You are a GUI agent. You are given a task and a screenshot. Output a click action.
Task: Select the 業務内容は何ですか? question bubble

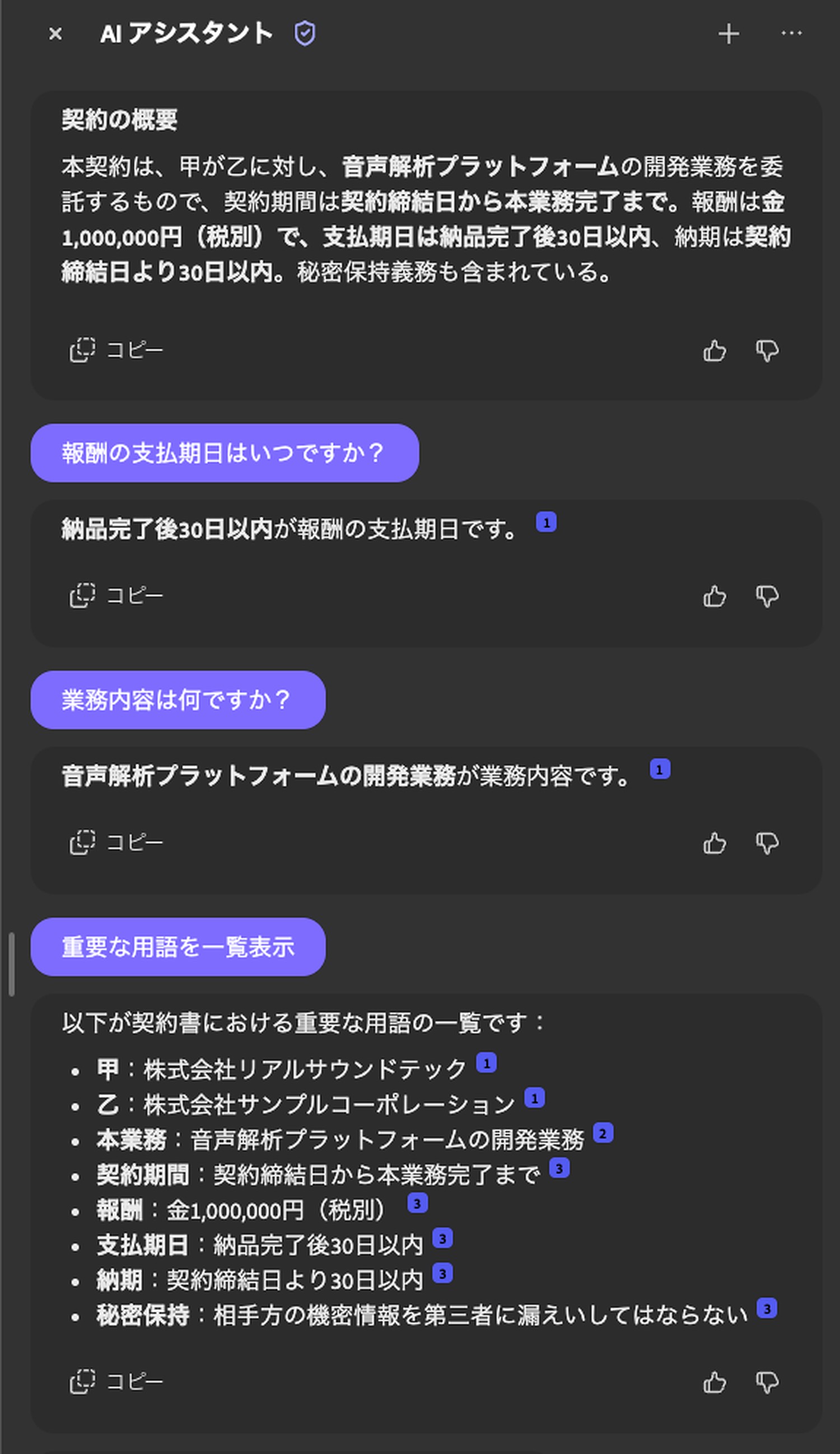[178, 701]
